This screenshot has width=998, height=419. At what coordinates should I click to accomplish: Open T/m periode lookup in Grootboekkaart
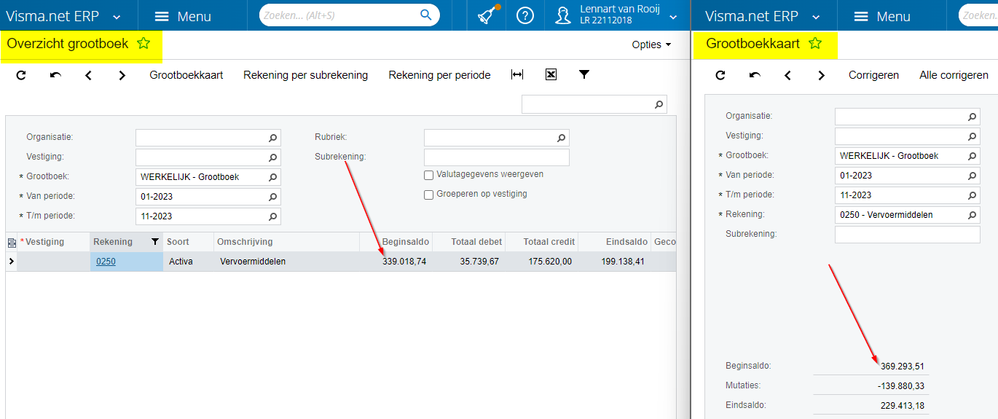click(x=972, y=195)
